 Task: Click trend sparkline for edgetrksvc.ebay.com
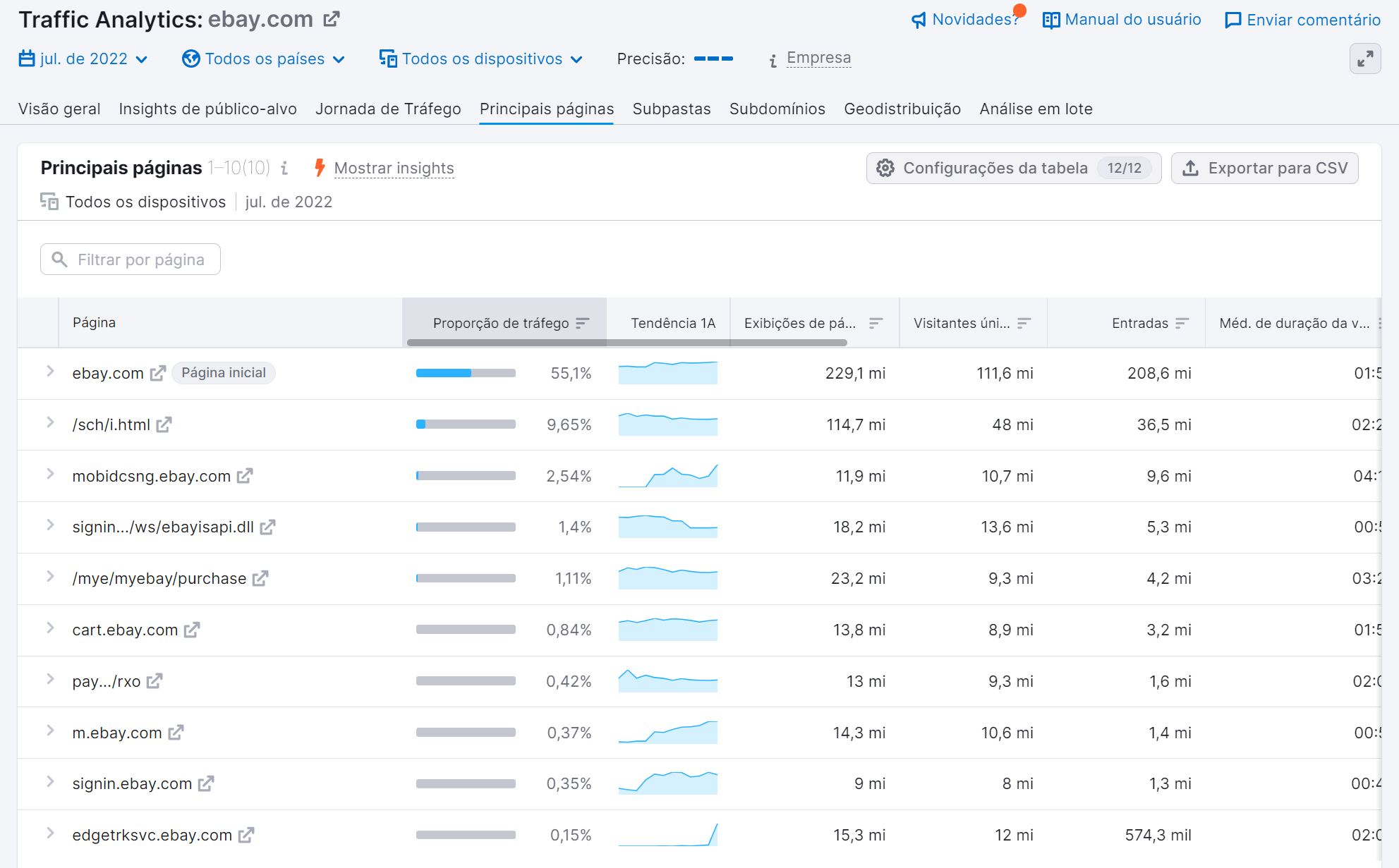pyautogui.click(x=668, y=835)
